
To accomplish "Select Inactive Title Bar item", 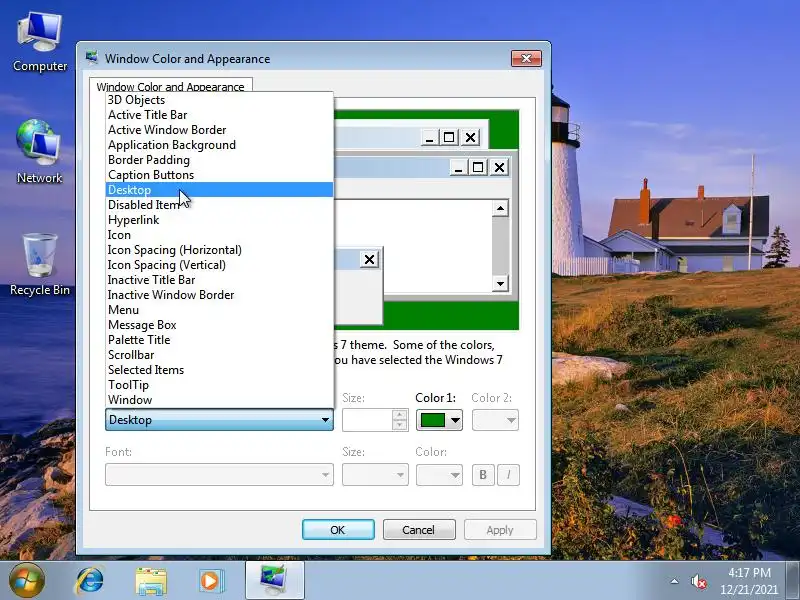I will (219, 280).
